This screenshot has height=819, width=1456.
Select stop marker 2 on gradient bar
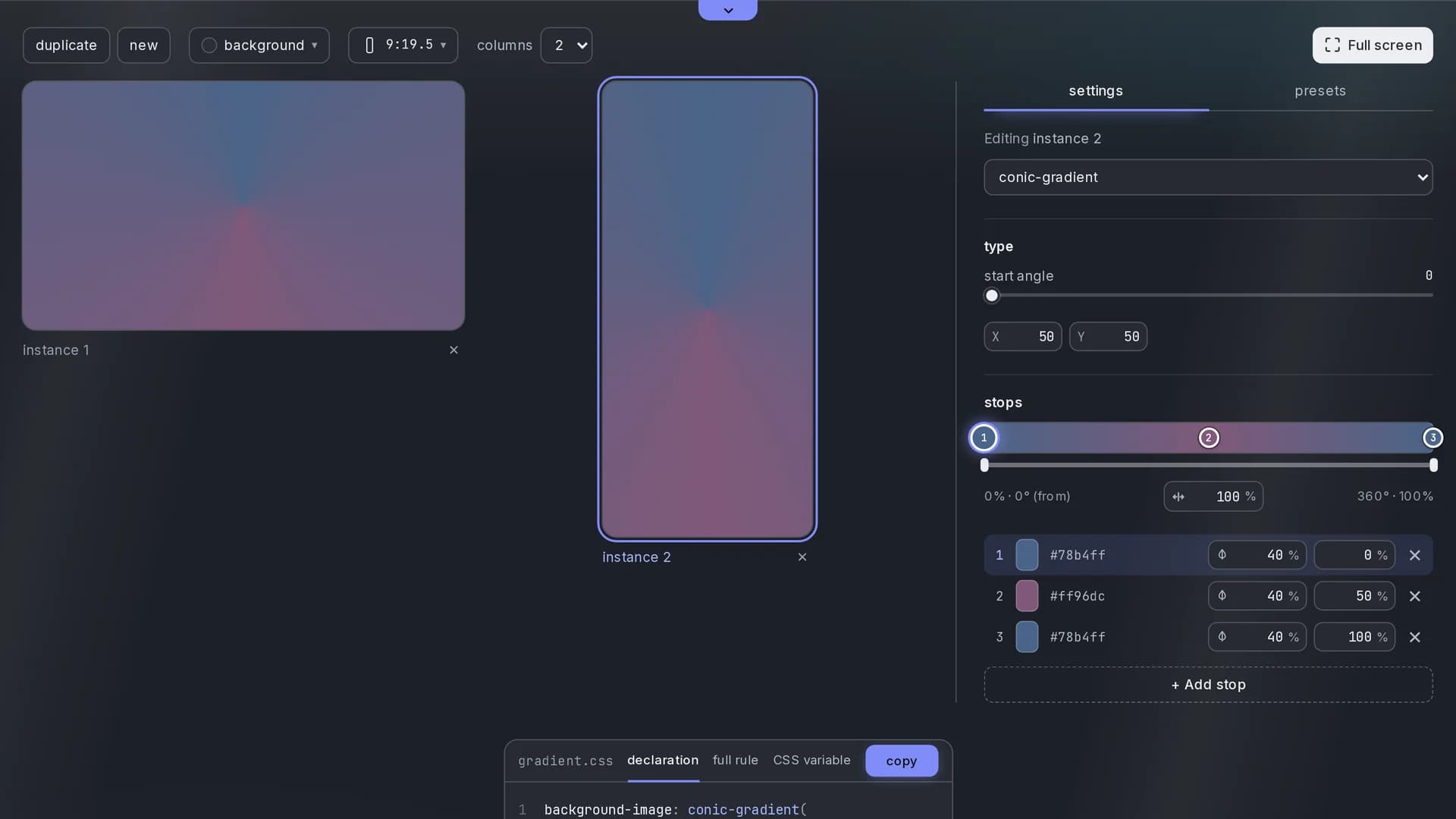pyautogui.click(x=1209, y=438)
